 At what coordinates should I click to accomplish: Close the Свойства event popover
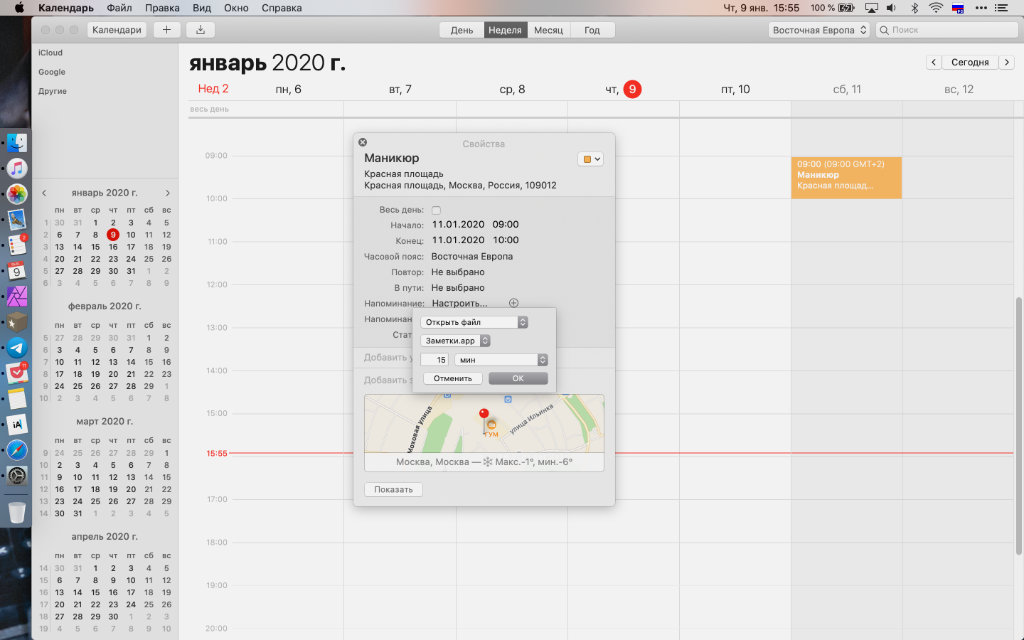(x=362, y=142)
